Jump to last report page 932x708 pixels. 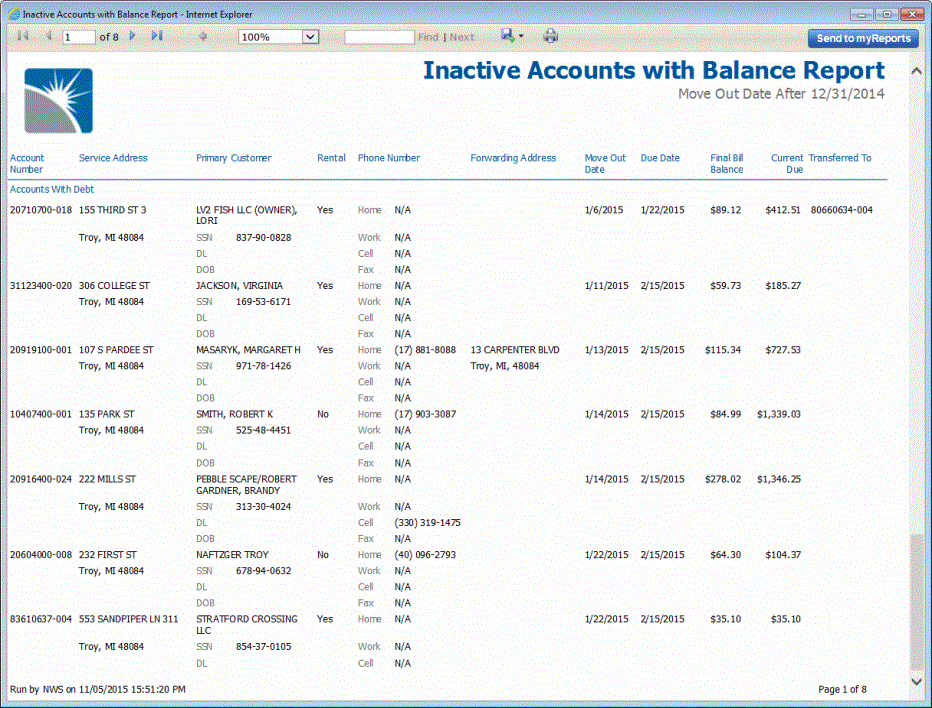click(157, 36)
